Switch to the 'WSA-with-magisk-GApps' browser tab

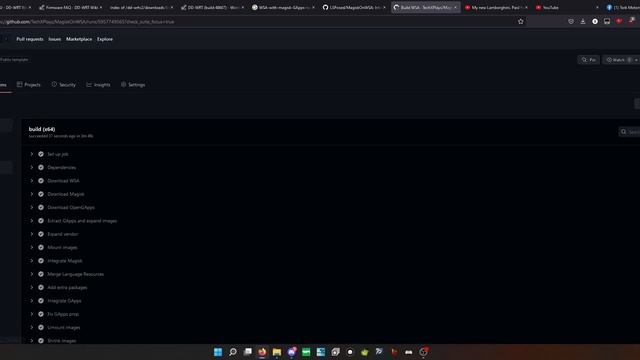coord(283,7)
